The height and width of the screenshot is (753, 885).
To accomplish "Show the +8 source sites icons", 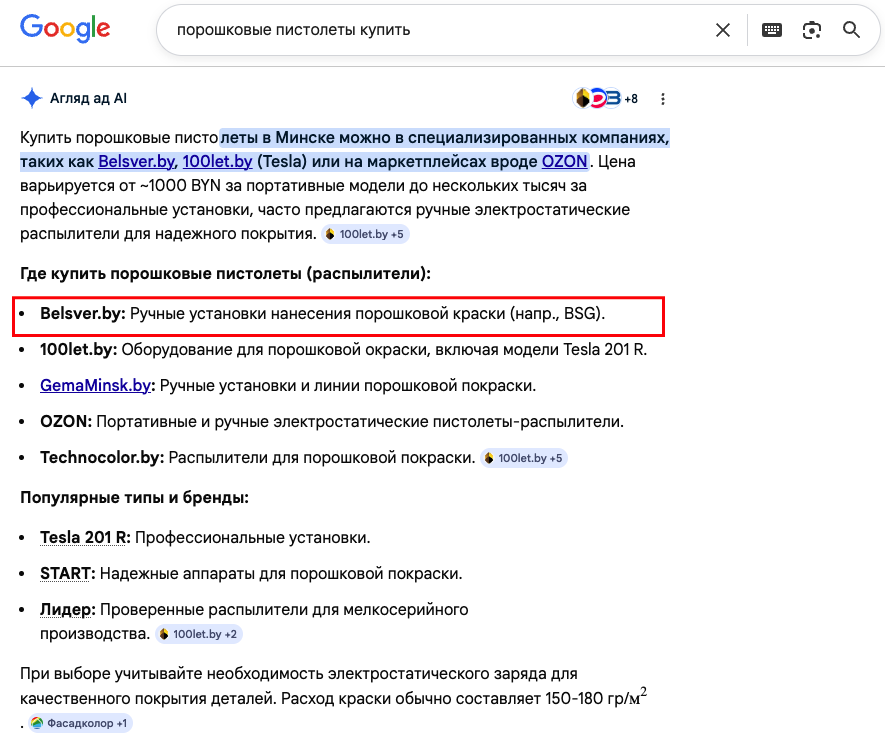I will point(606,98).
